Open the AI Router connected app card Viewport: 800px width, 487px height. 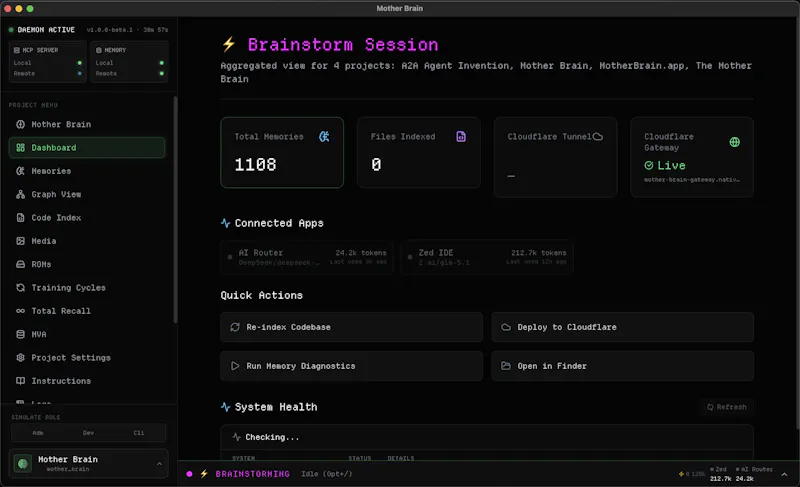pos(307,257)
